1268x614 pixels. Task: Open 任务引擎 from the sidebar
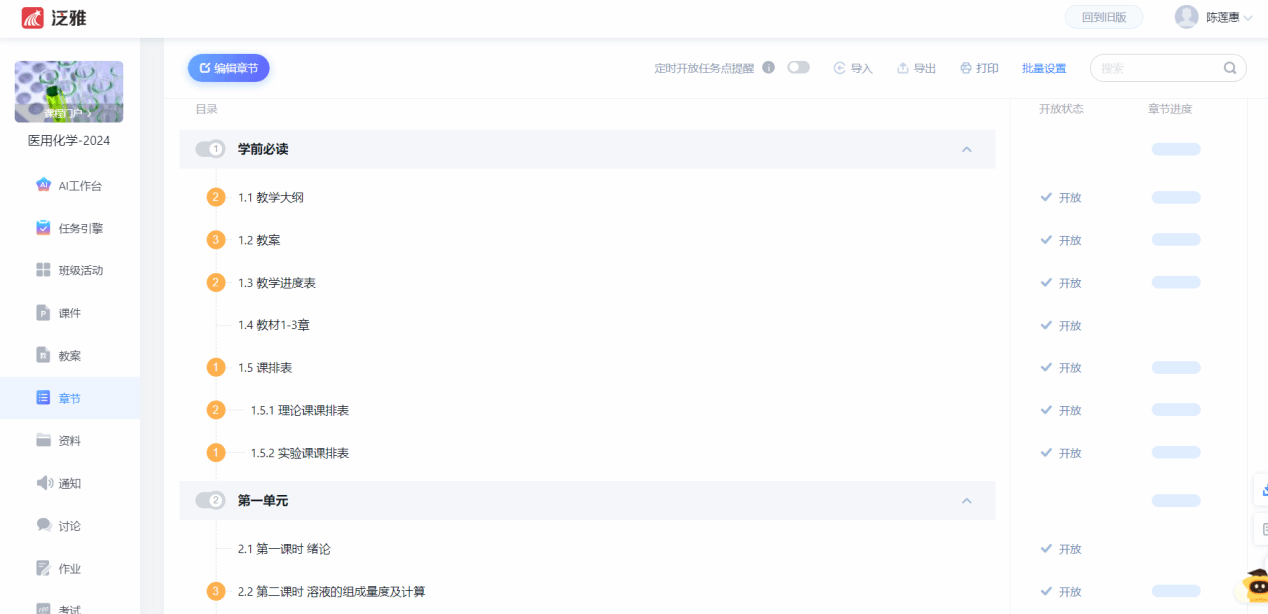pyautogui.click(x=43, y=228)
